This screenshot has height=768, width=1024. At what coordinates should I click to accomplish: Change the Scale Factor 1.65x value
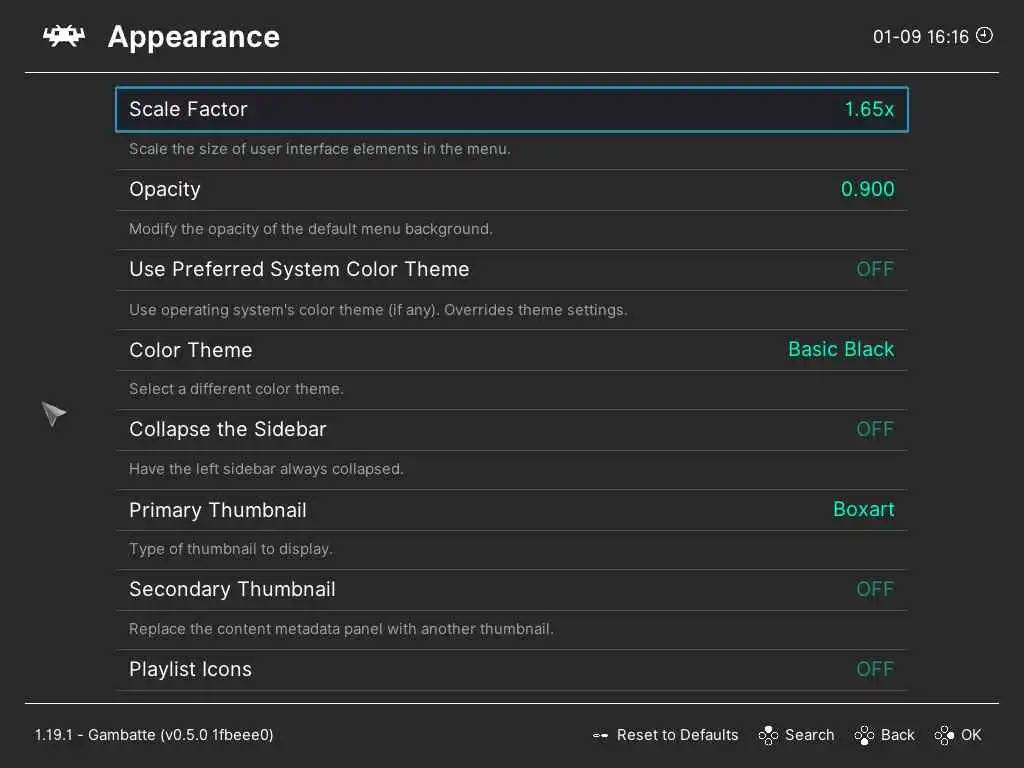click(x=868, y=109)
